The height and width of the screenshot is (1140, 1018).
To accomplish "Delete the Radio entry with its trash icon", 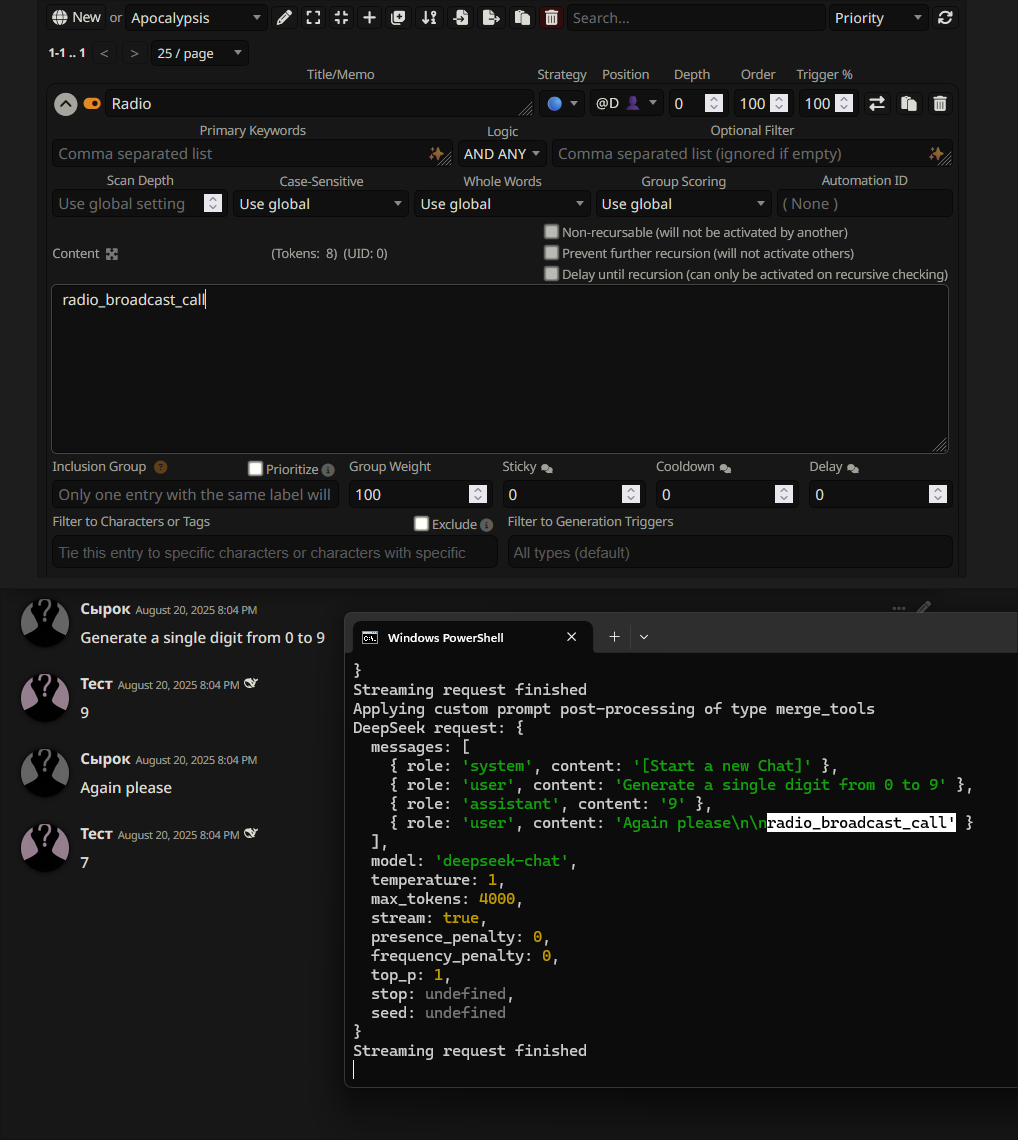I will click(x=939, y=104).
